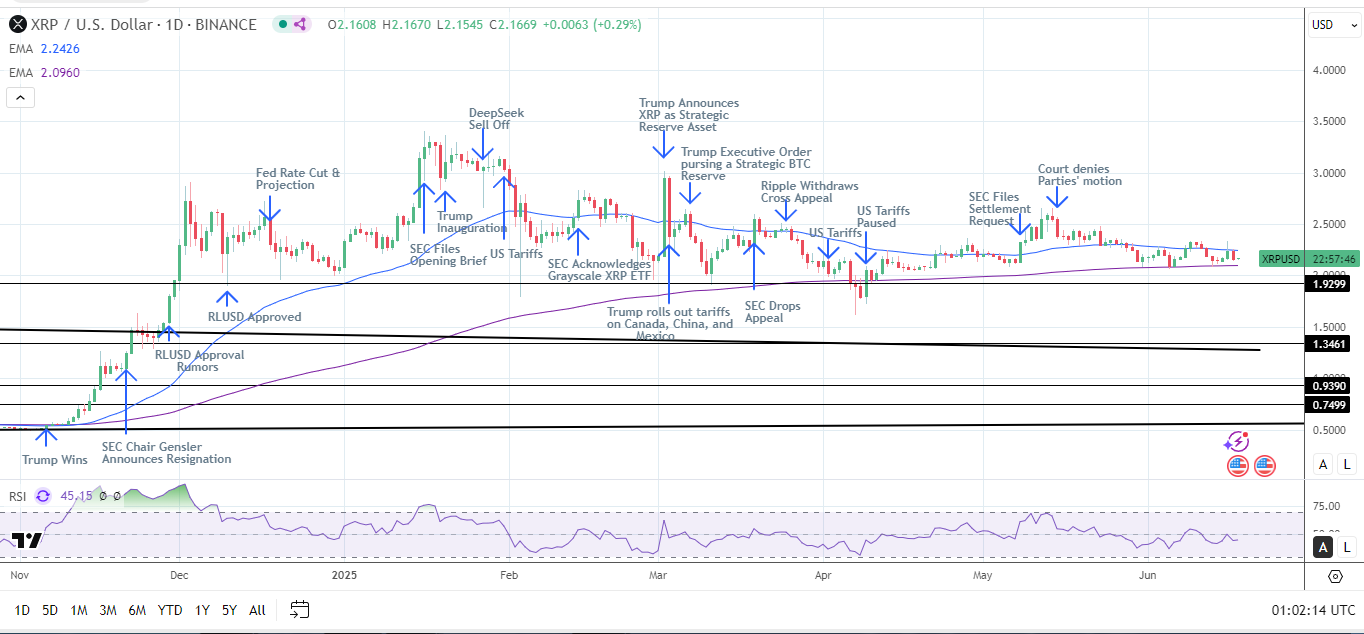Toggle auto scale A on main price pane

[x=1323, y=464]
